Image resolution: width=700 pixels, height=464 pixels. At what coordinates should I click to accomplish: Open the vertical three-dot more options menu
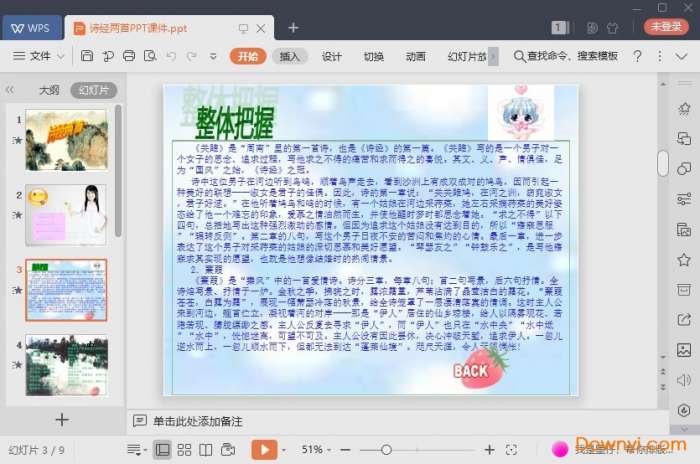tap(659, 56)
